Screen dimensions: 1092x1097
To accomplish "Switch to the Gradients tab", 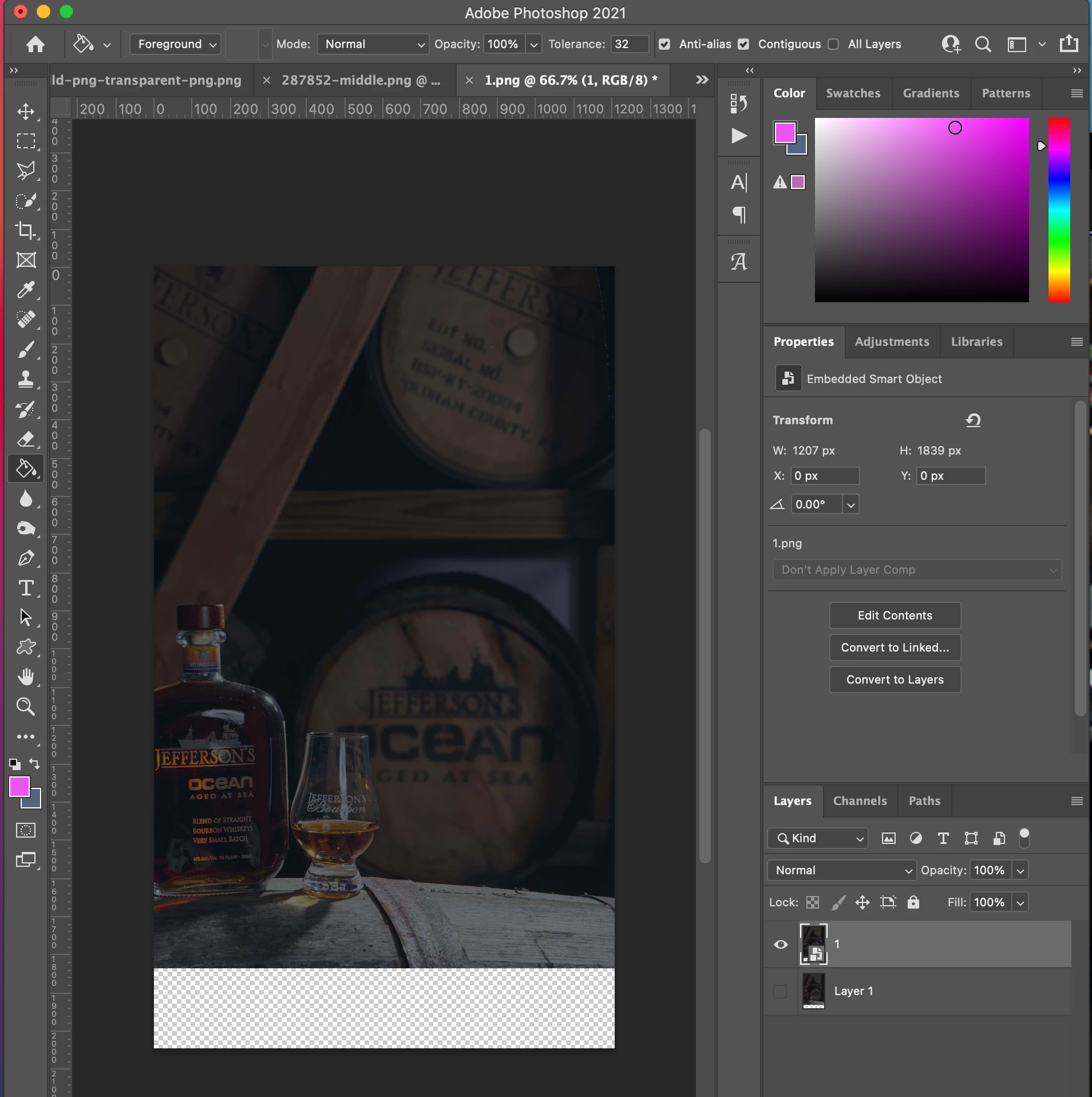I will (x=931, y=93).
